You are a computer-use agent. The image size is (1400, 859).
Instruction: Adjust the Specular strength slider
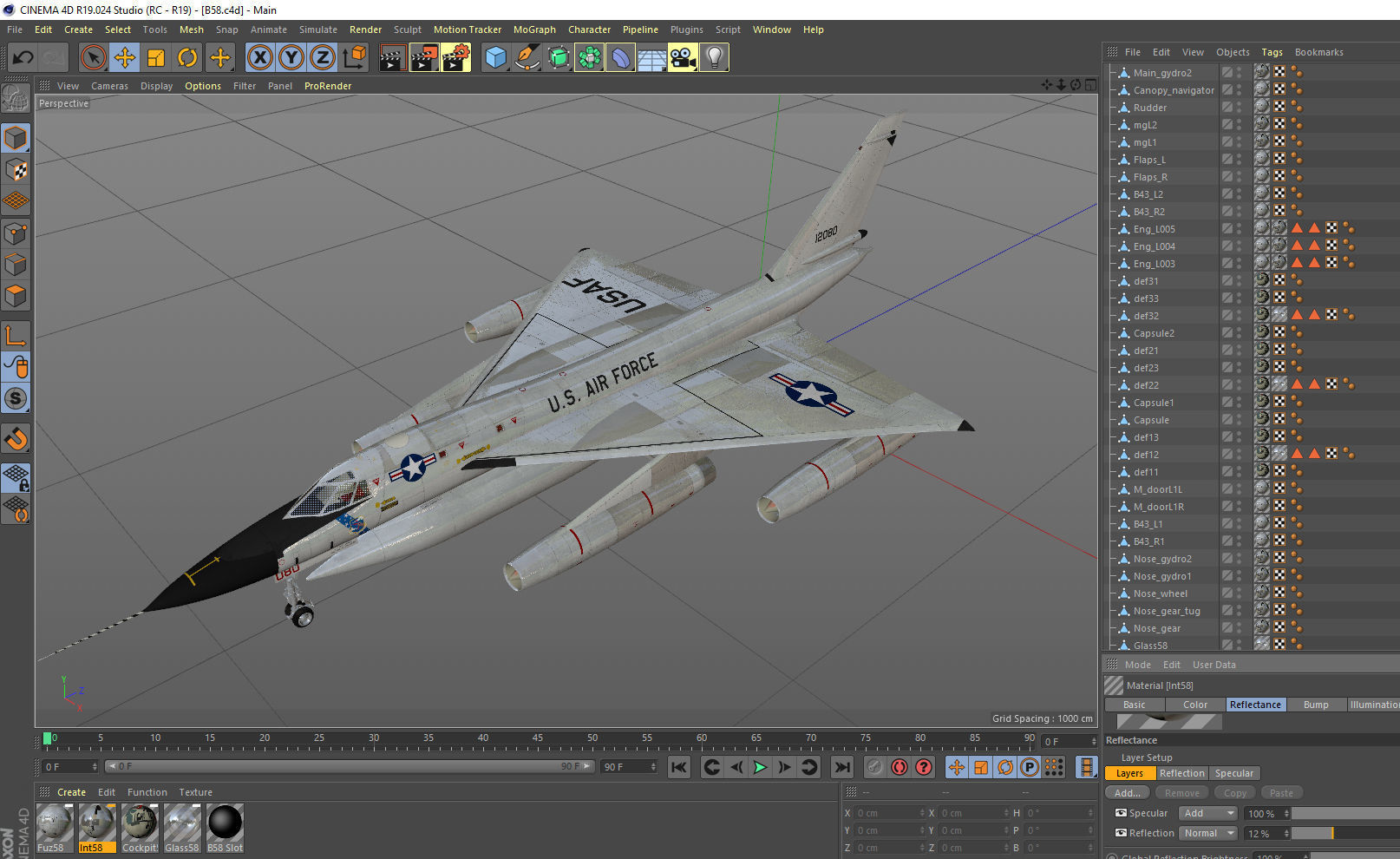click(x=1345, y=813)
